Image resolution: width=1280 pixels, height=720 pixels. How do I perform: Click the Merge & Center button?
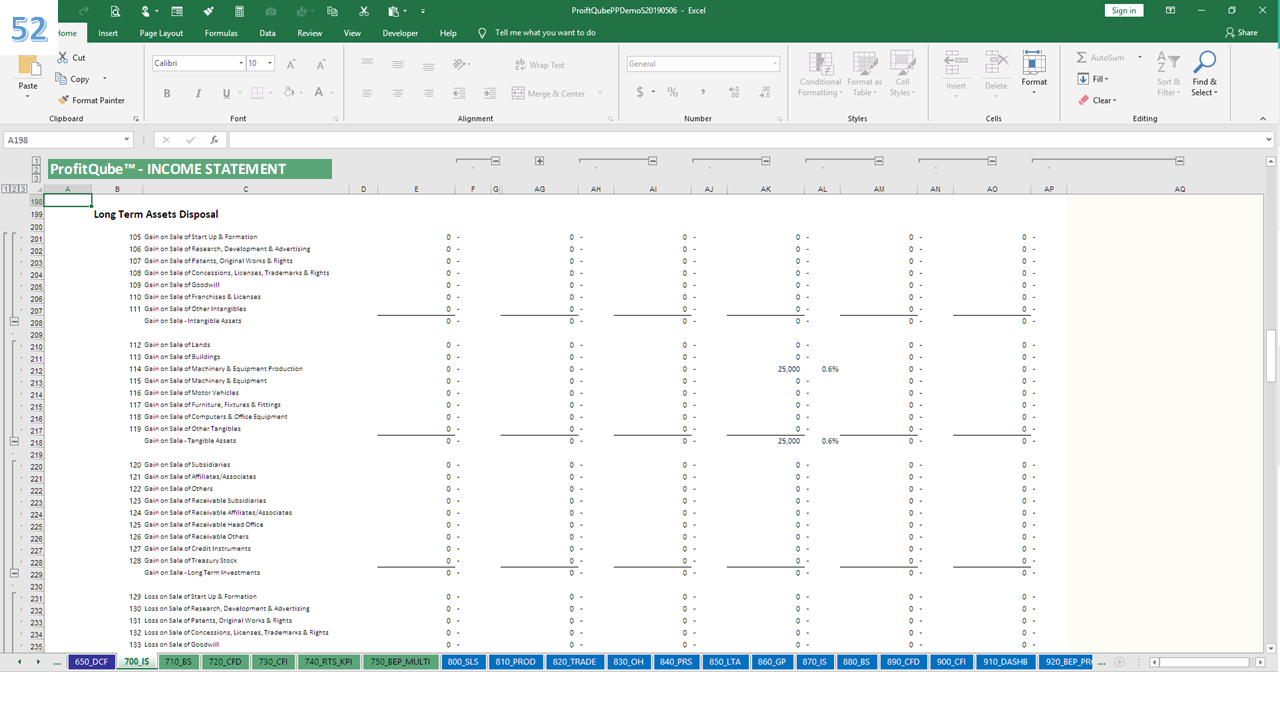point(548,94)
